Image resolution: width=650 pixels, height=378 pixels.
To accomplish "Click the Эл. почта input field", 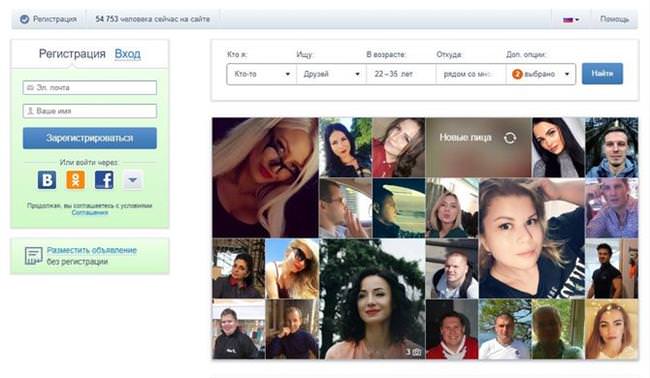I will pos(90,87).
